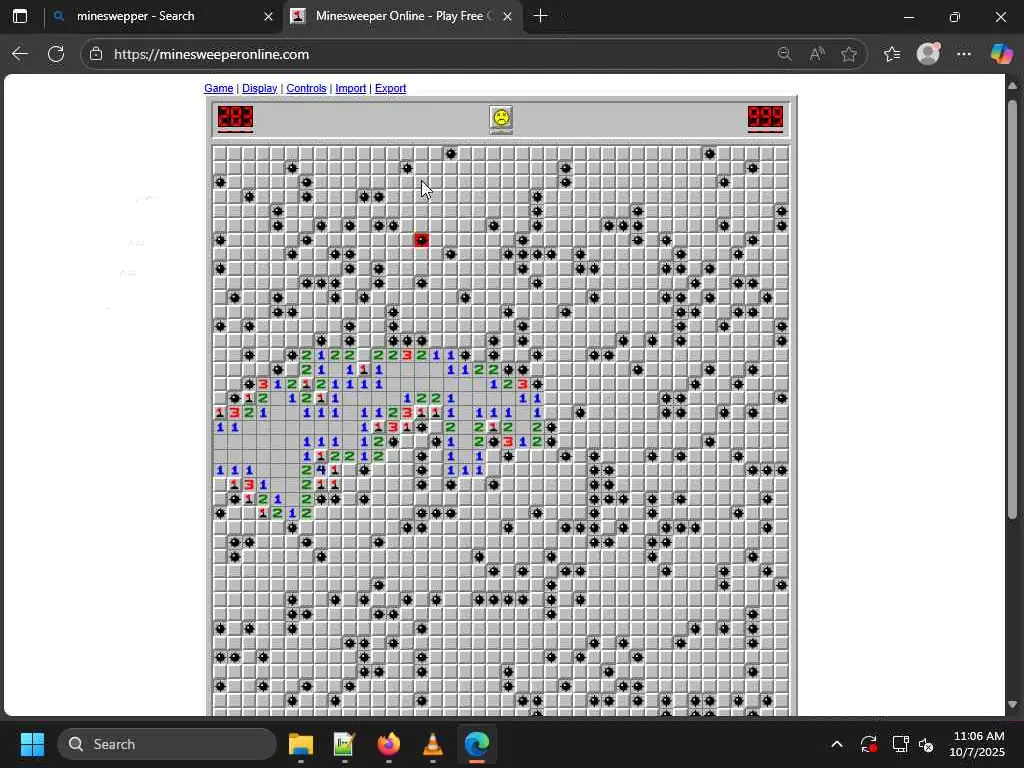Open a new browser tab
Image resolution: width=1024 pixels, height=768 pixels.
pos(540,16)
